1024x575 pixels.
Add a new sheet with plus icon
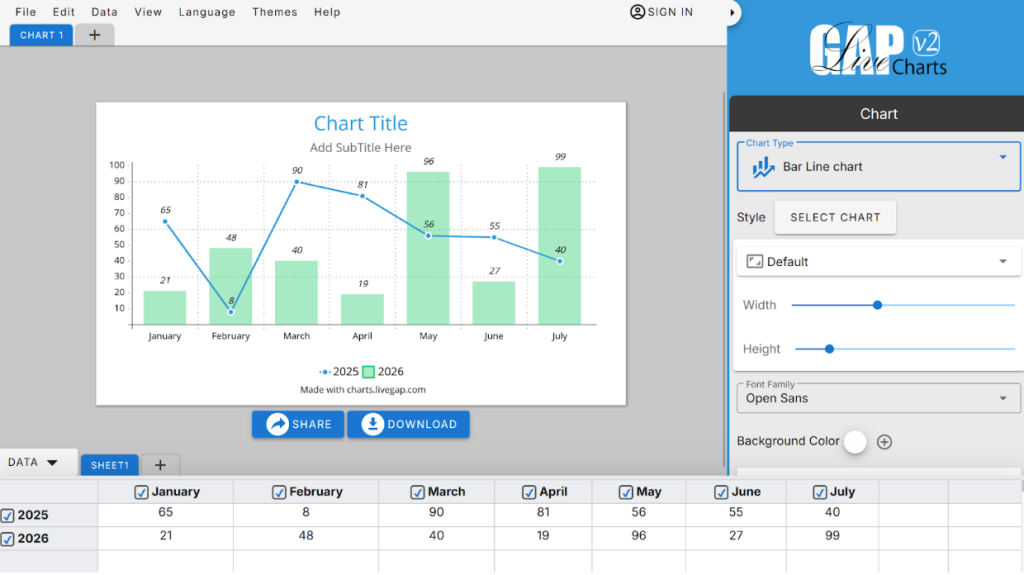[160, 465]
